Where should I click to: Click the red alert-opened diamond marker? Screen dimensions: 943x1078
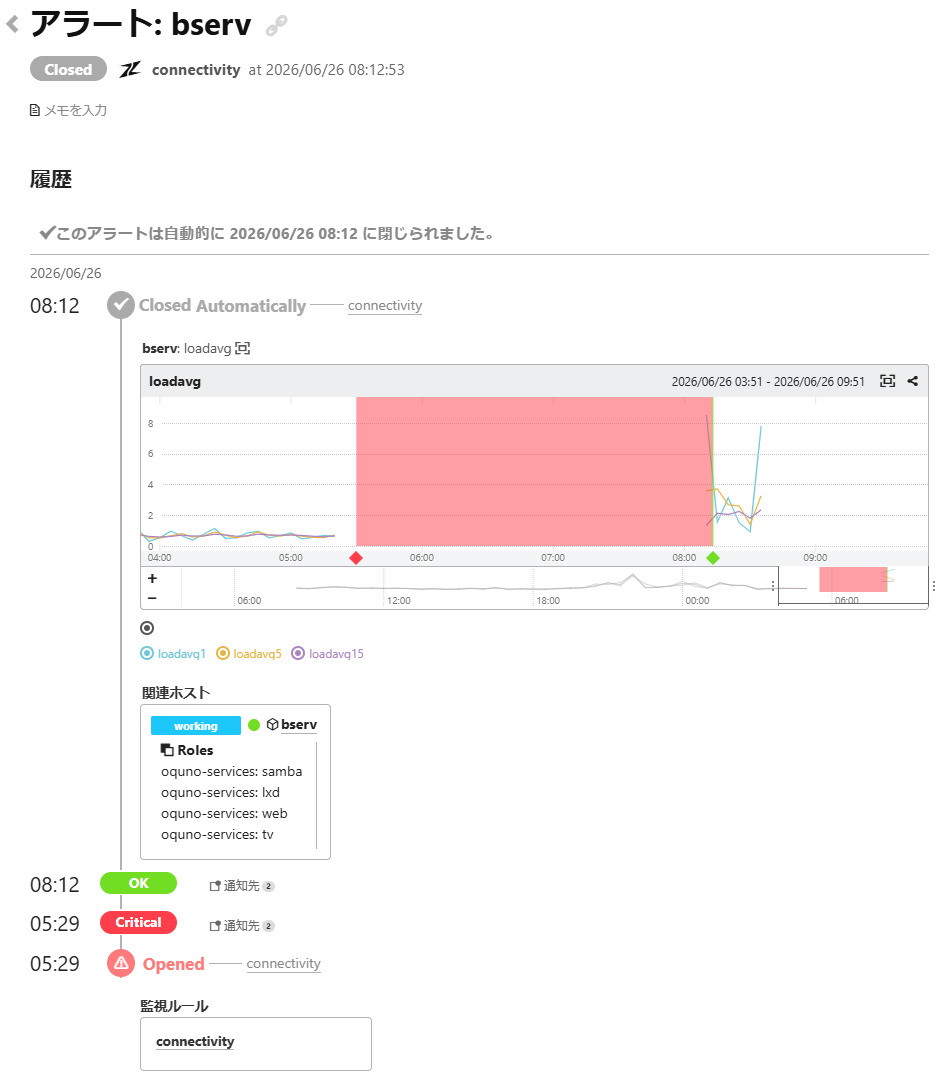pos(356,558)
